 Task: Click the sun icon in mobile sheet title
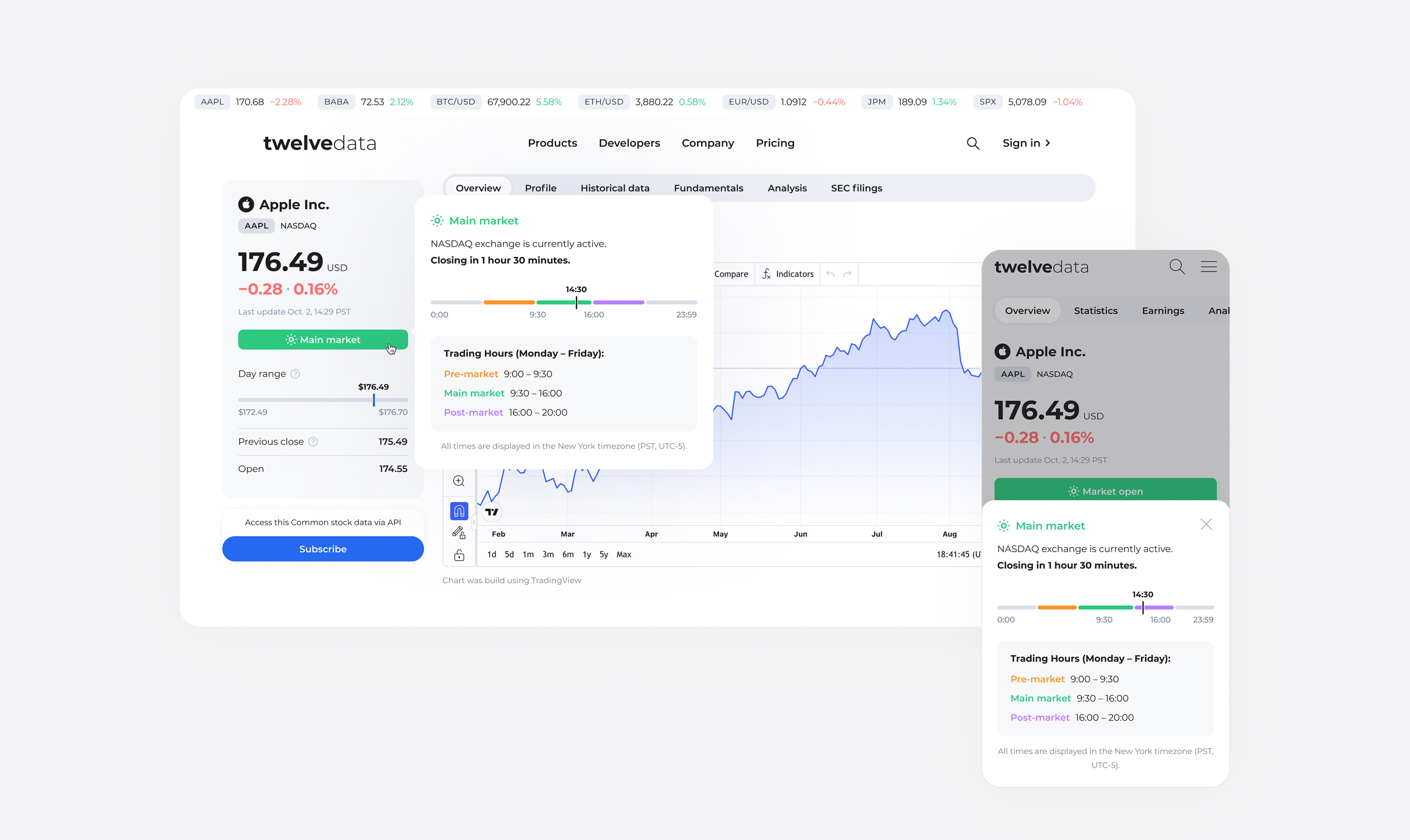click(1003, 526)
